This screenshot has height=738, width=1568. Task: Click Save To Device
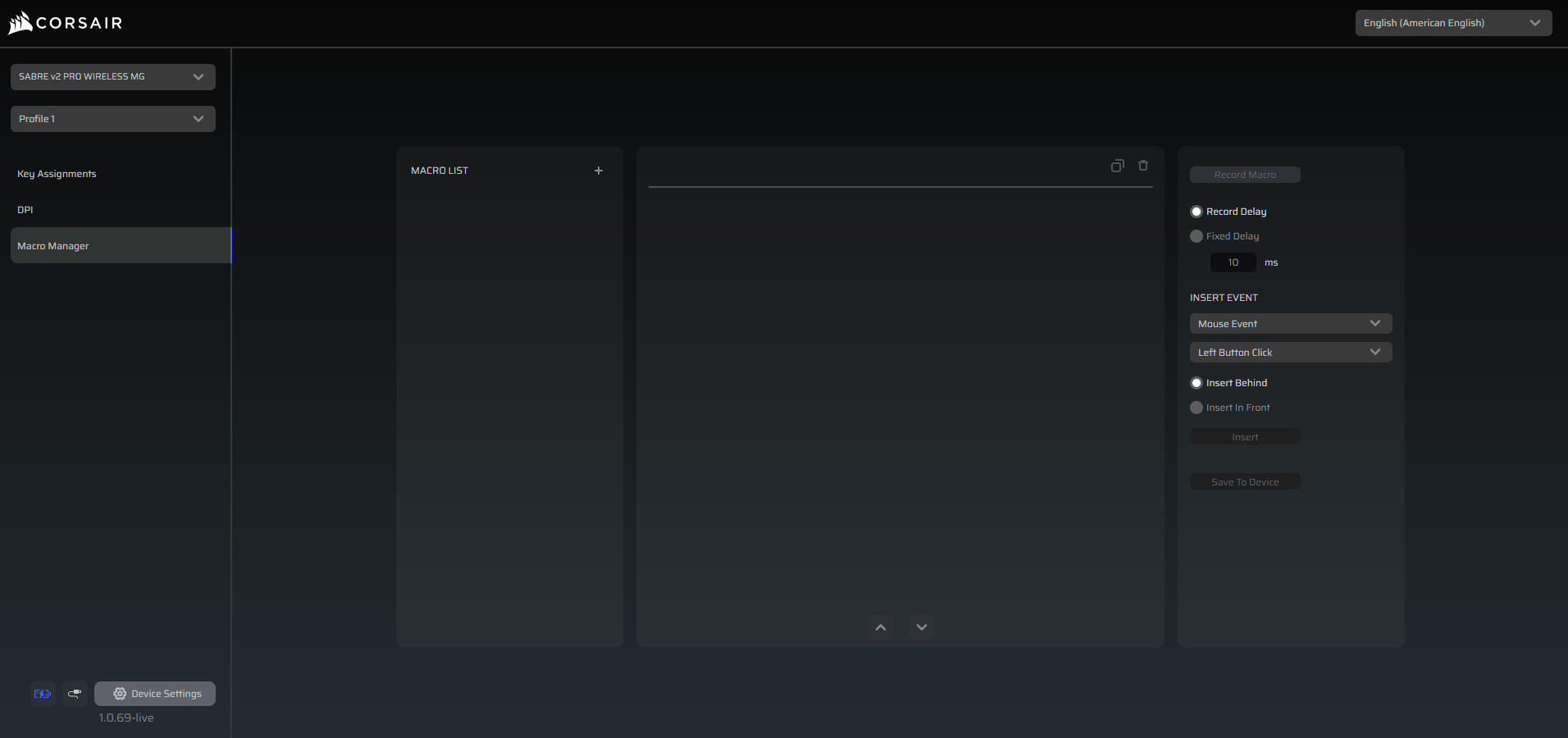point(1245,482)
